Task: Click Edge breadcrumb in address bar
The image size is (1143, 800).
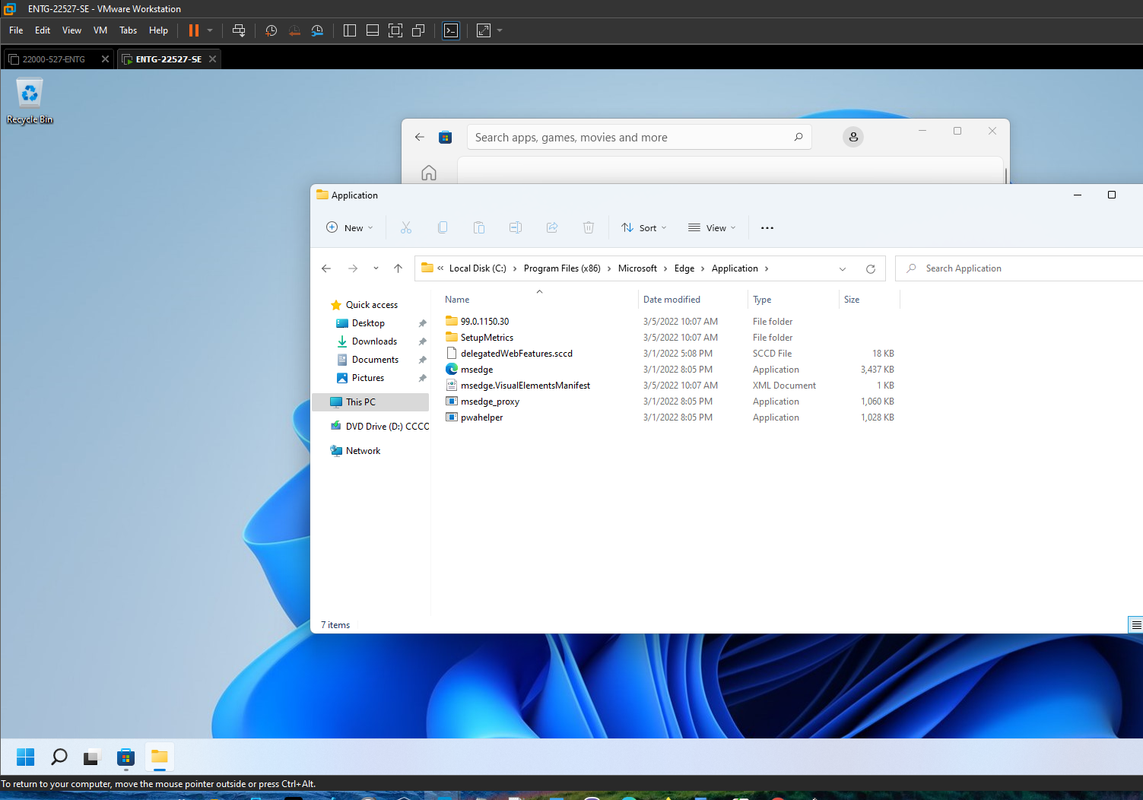Action: pos(684,268)
